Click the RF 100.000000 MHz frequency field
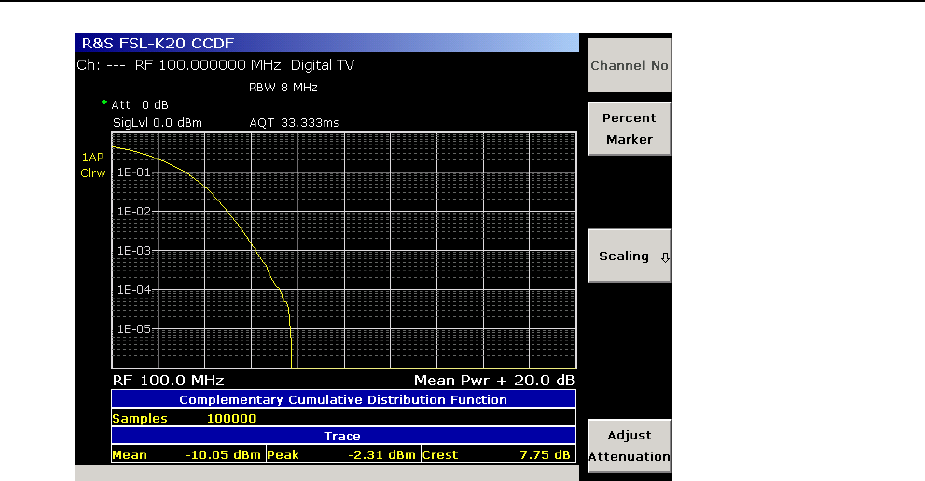Image resolution: width=925 pixels, height=481 pixels. 208,65
